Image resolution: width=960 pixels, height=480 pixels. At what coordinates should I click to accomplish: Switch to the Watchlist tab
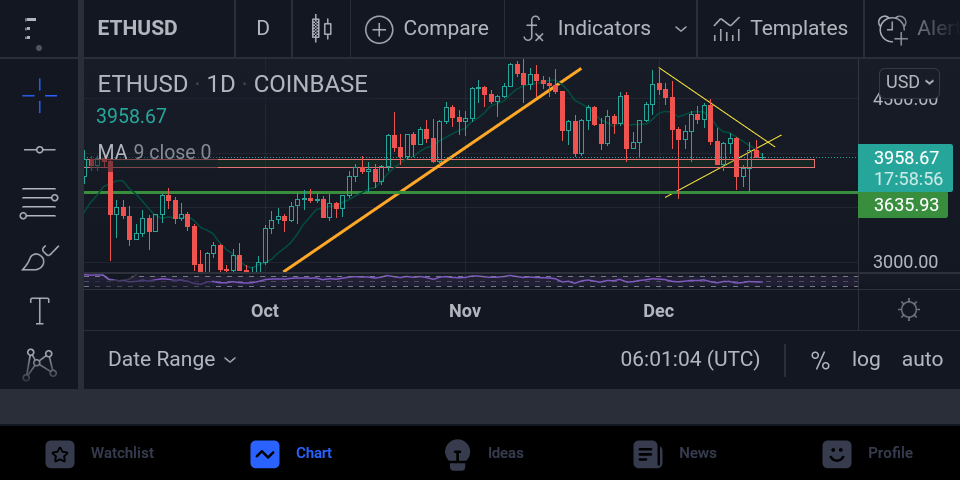tap(100, 453)
